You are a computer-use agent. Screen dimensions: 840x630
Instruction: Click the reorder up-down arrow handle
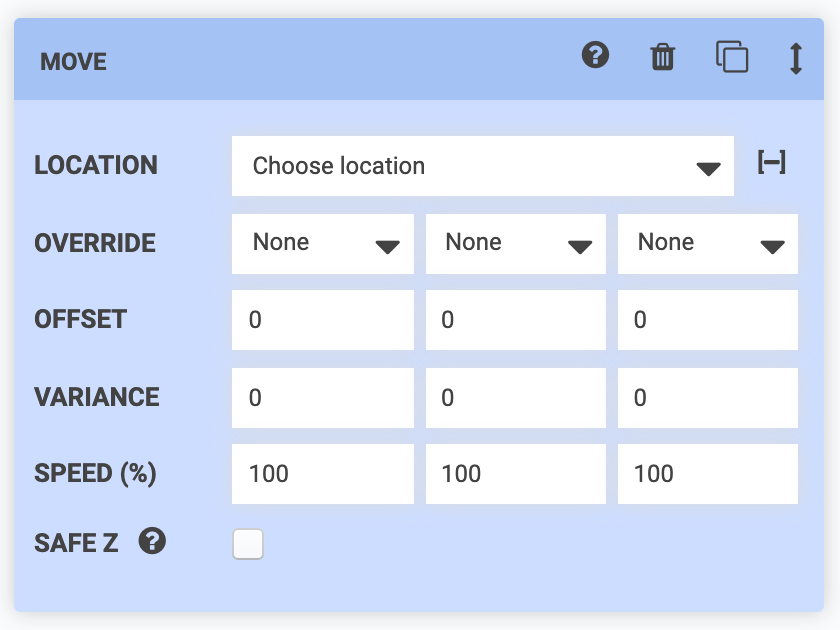[796, 58]
